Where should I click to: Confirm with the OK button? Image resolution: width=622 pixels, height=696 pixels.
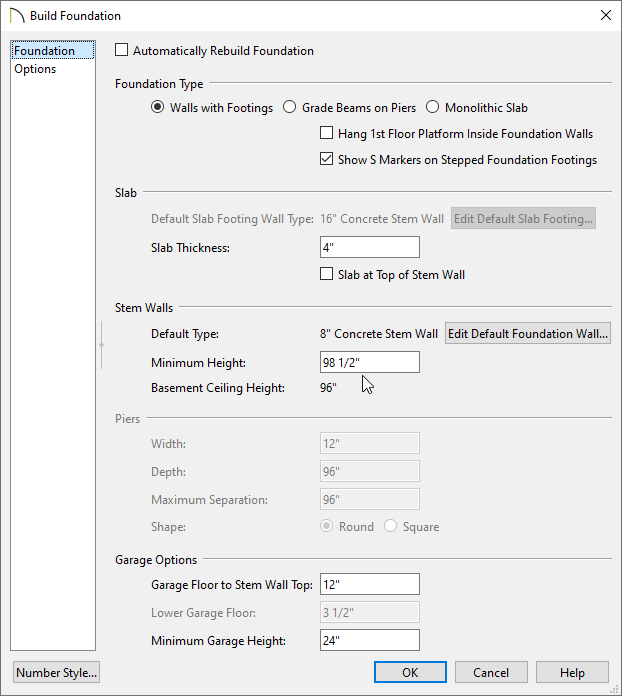click(x=410, y=672)
